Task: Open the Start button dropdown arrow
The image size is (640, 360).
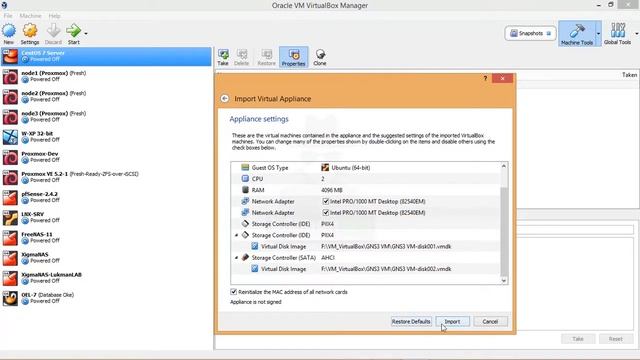Action: pyautogui.click(x=86, y=33)
